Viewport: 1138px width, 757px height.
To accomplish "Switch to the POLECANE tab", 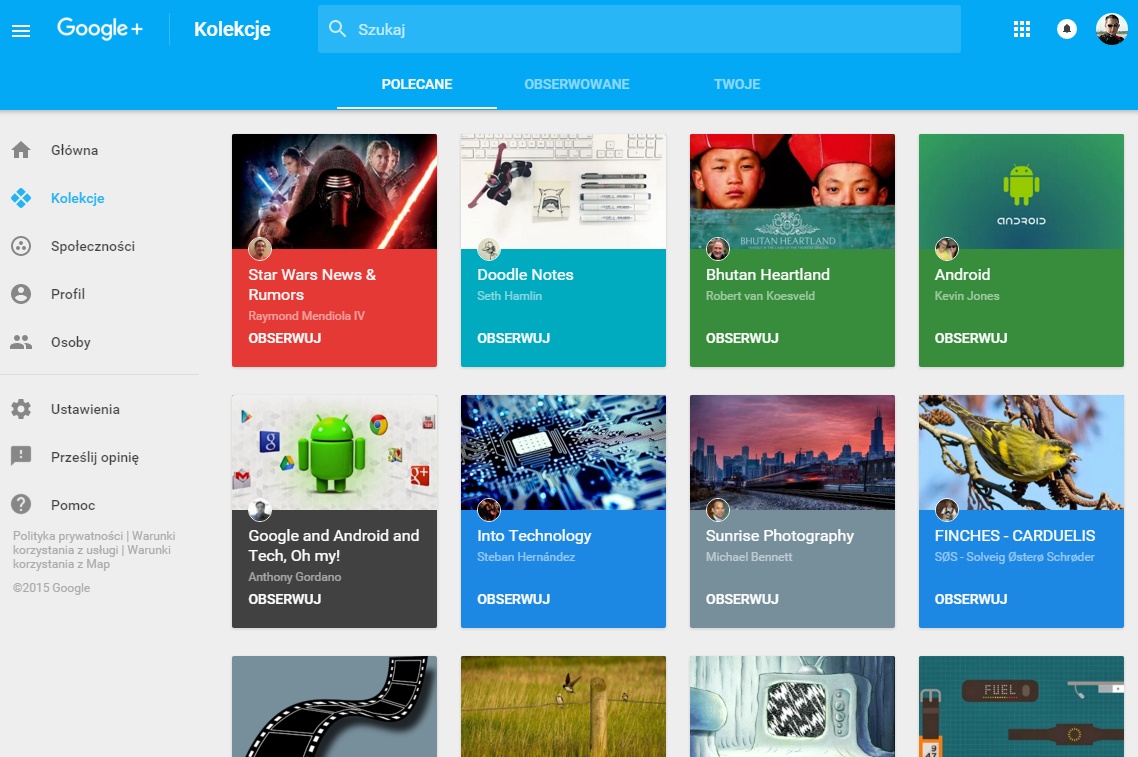I will pyautogui.click(x=417, y=84).
